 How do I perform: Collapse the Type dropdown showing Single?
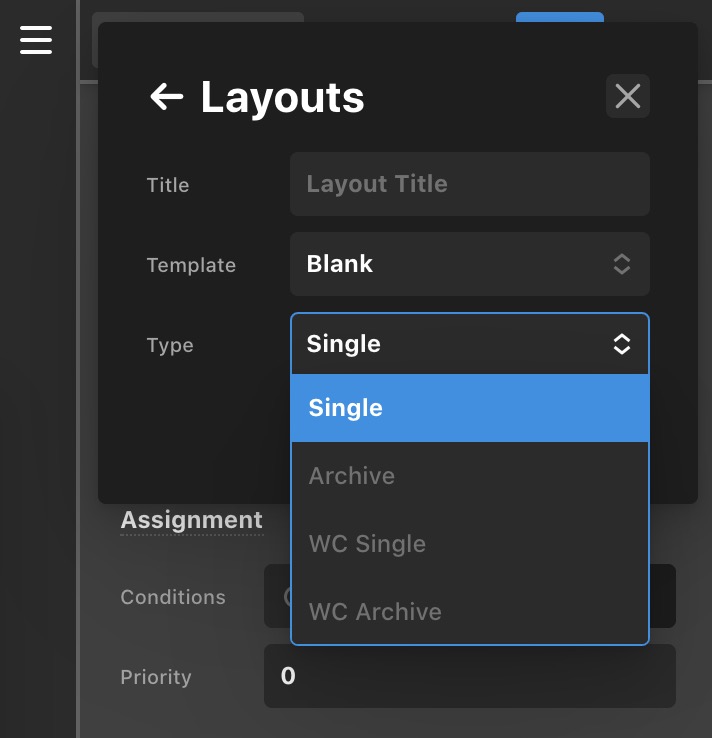pos(470,344)
